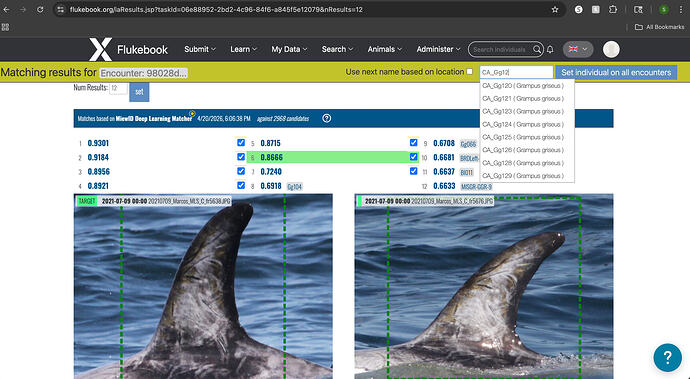Screen dimensions: 690x379
Task: Click the Gg104 individual tag on result 8
Action: tap(294, 187)
